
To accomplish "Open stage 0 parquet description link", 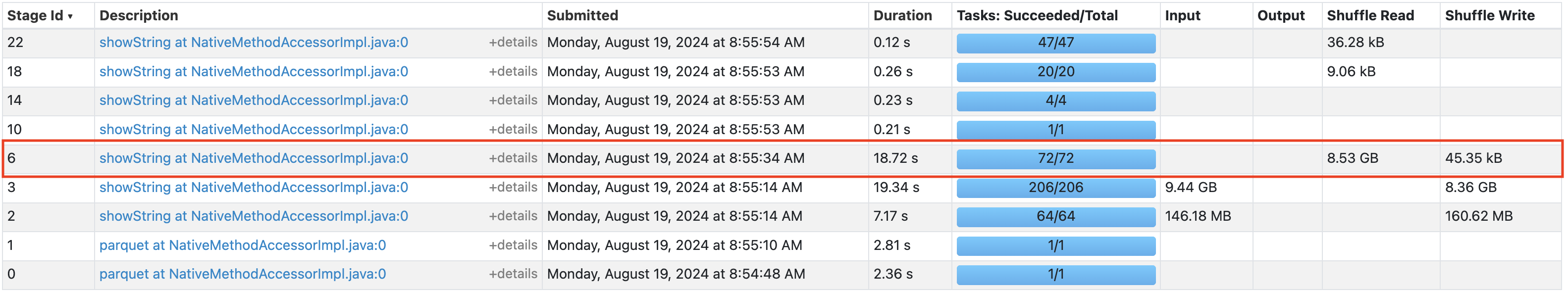I will pos(242,274).
